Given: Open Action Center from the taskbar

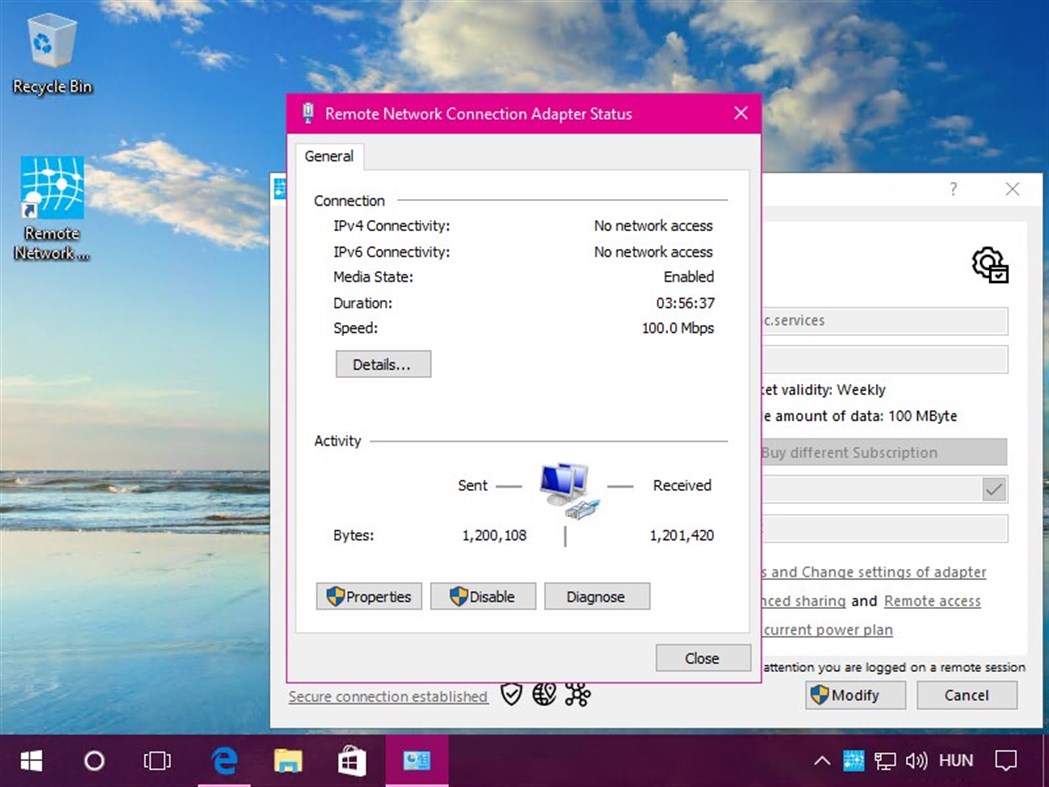Looking at the screenshot, I should tap(1007, 760).
